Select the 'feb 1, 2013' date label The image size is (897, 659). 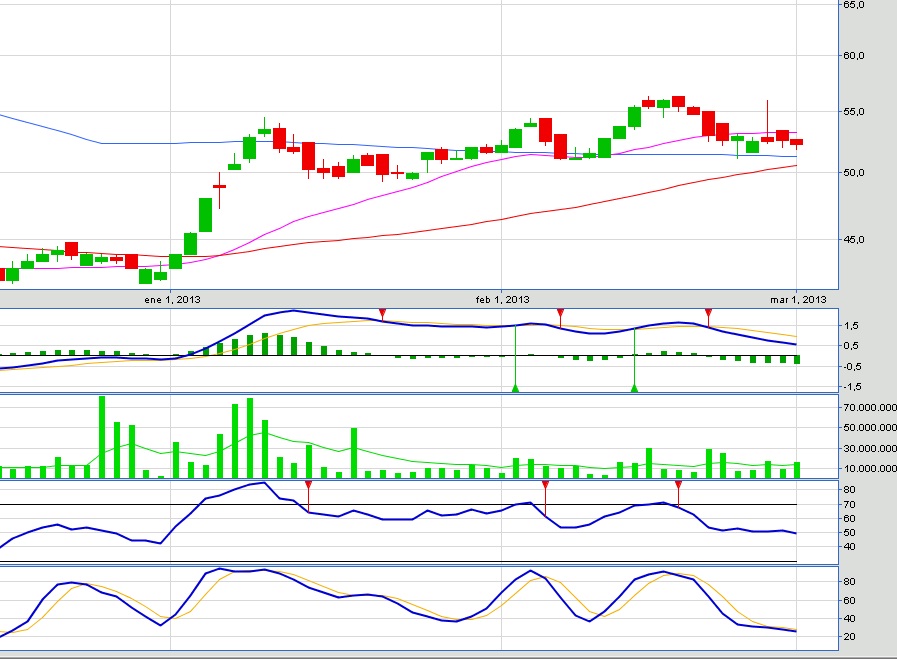pyautogui.click(x=502, y=299)
